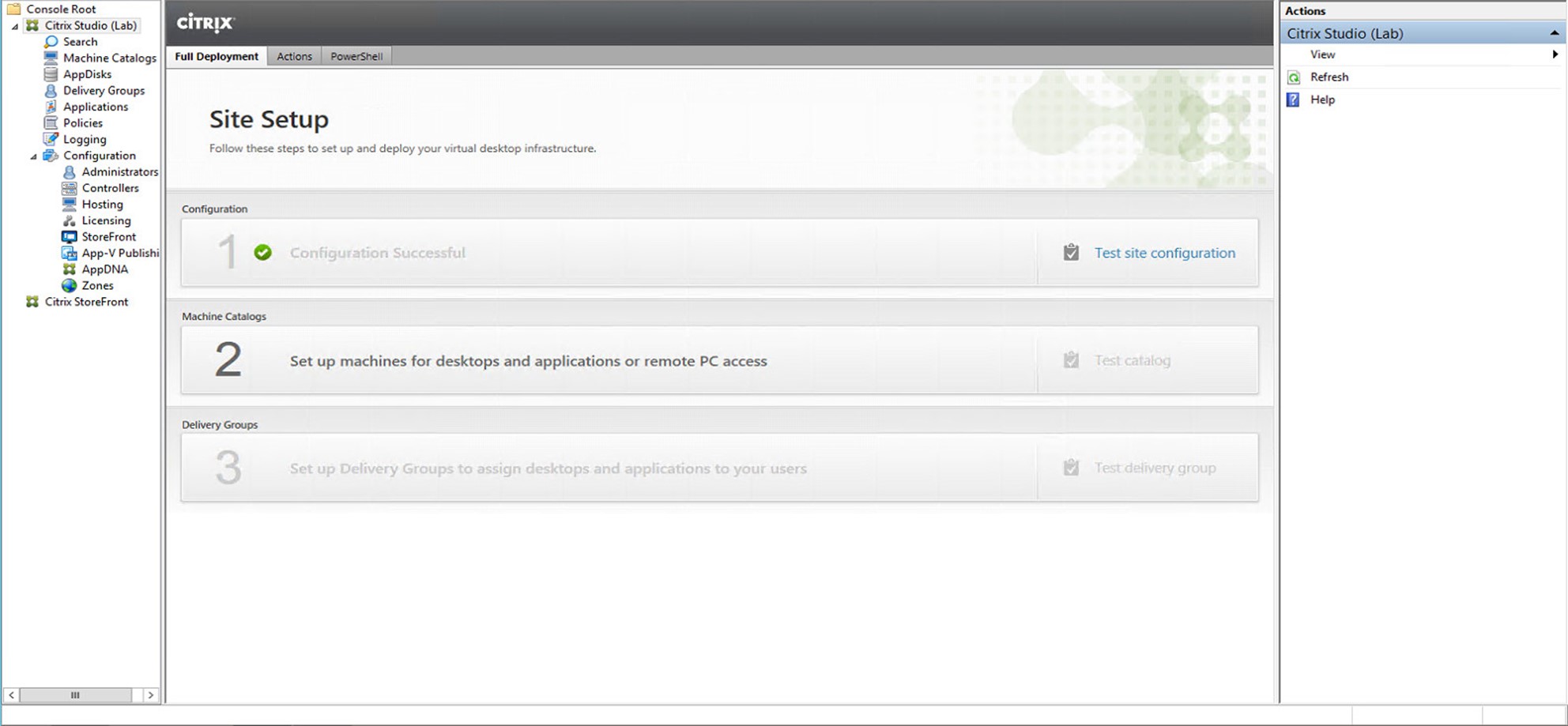The image size is (1568, 726).
Task: Click the Configuration Successful step text
Action: pos(377,253)
